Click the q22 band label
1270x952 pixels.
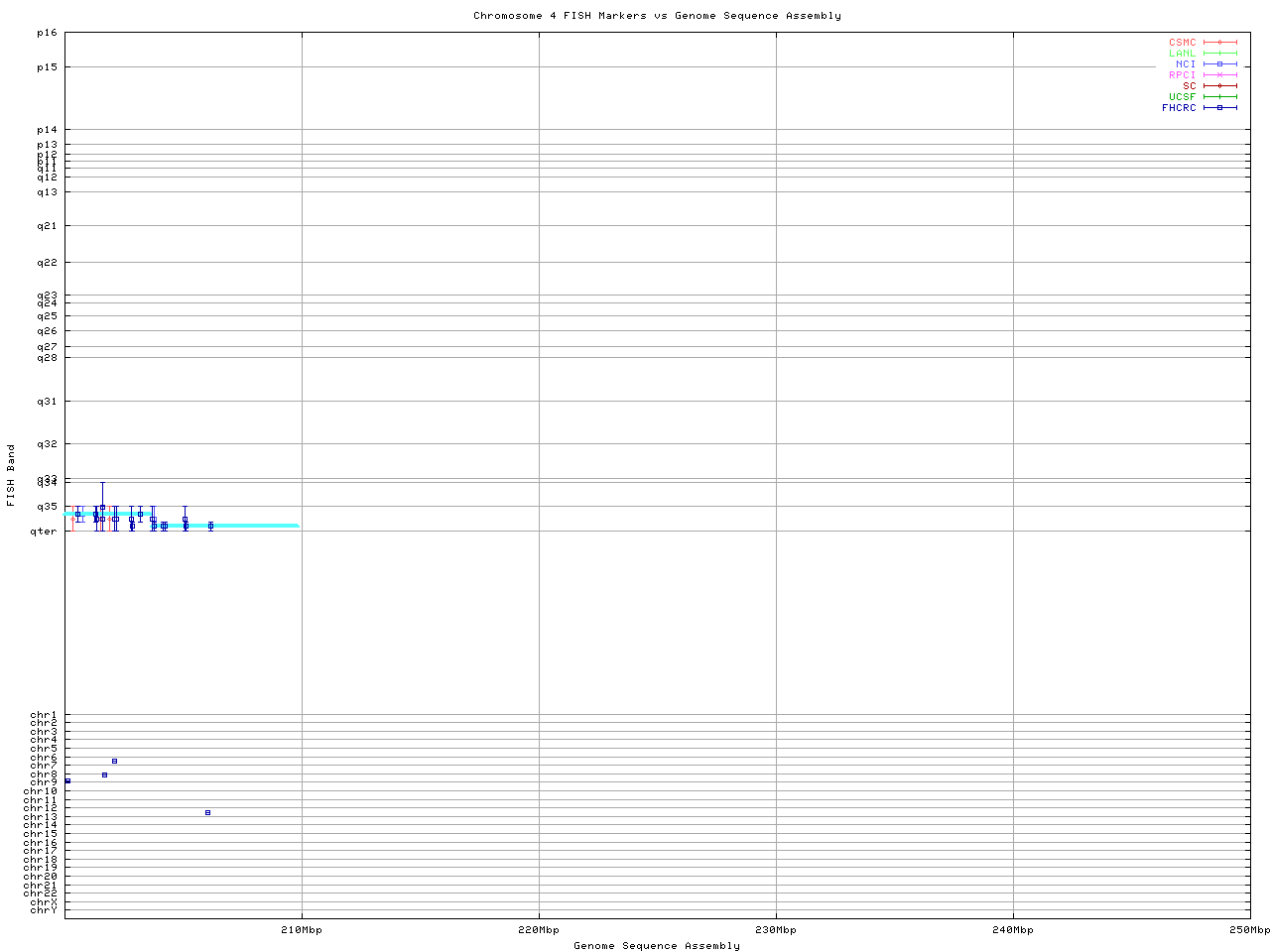click(47, 263)
